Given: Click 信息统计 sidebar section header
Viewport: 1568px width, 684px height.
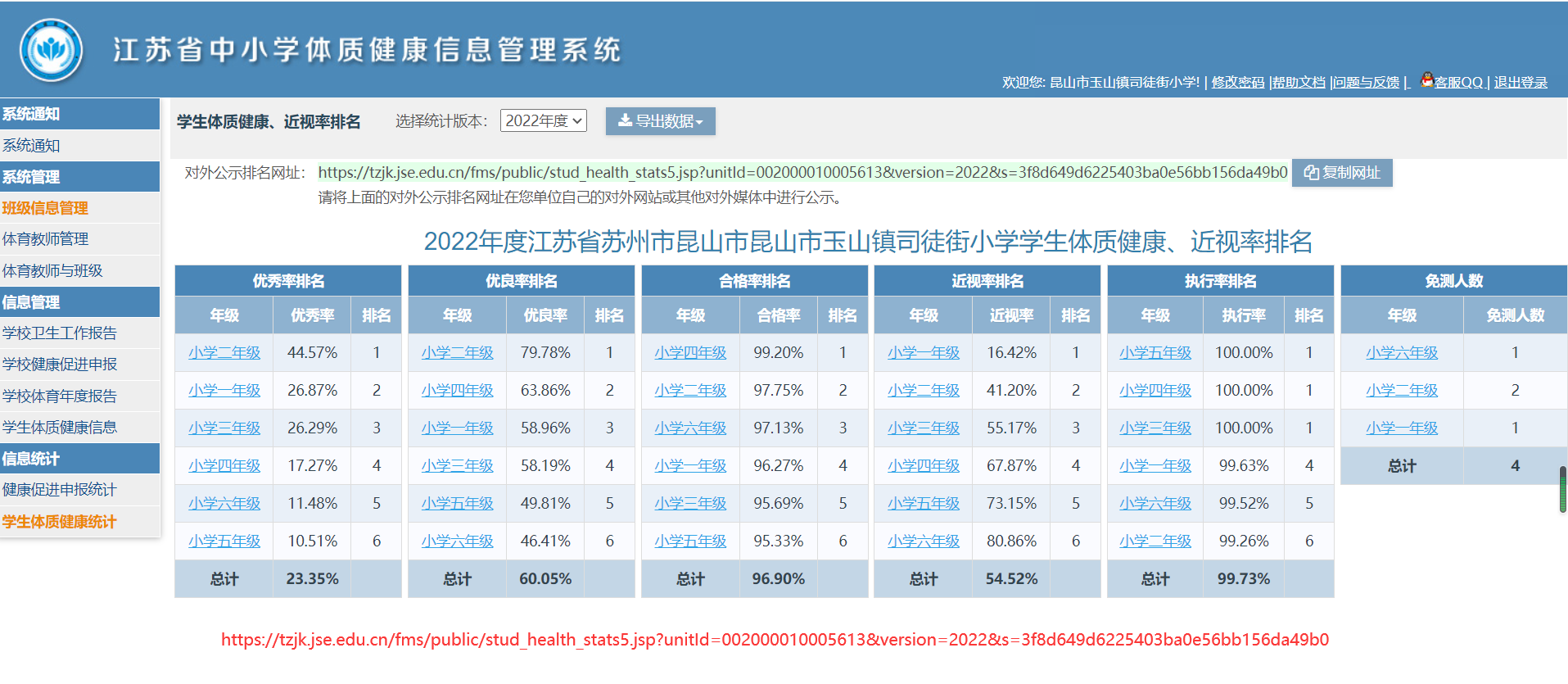Looking at the screenshot, I should click(x=80, y=459).
